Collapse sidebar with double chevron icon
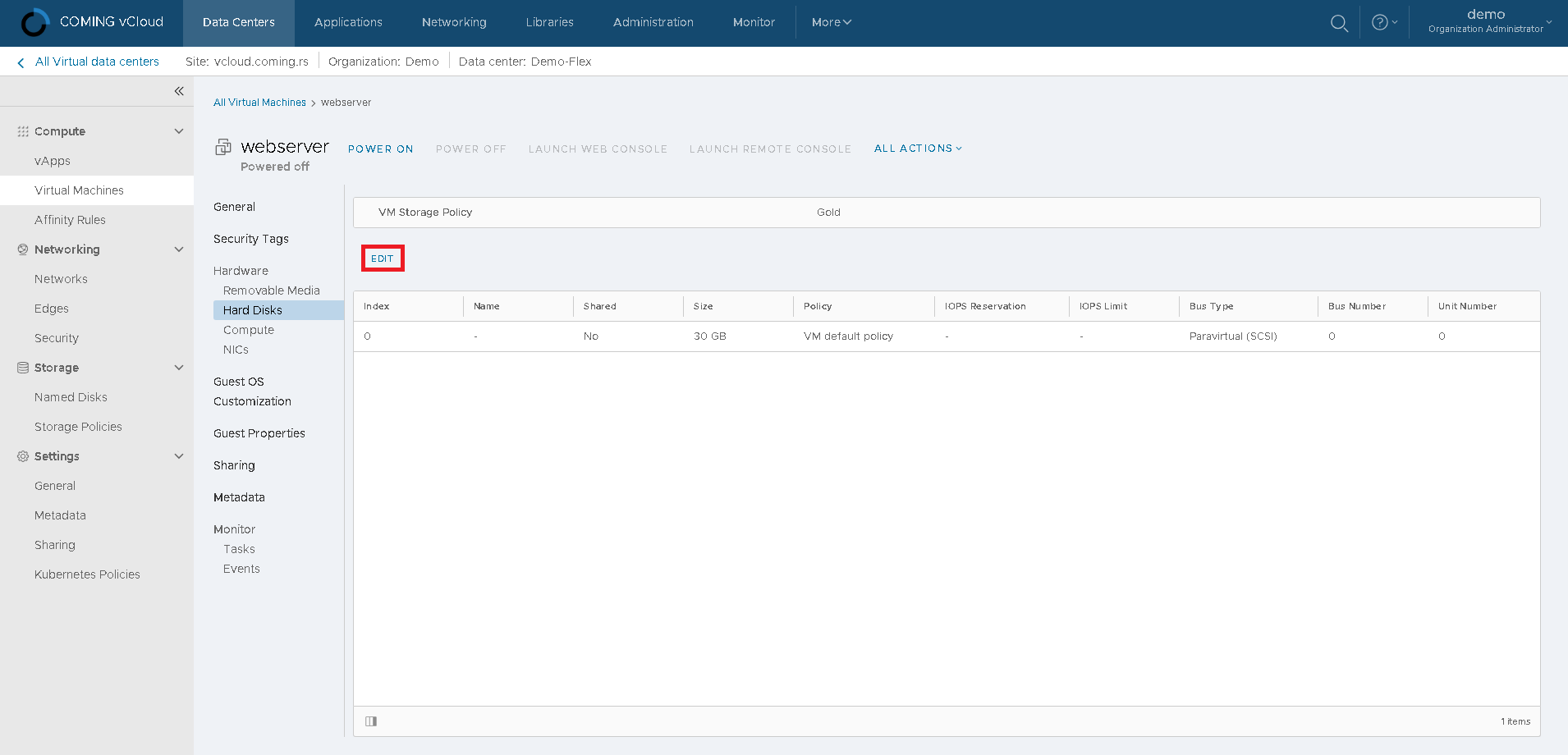Image resolution: width=1568 pixels, height=755 pixels. pyautogui.click(x=179, y=91)
